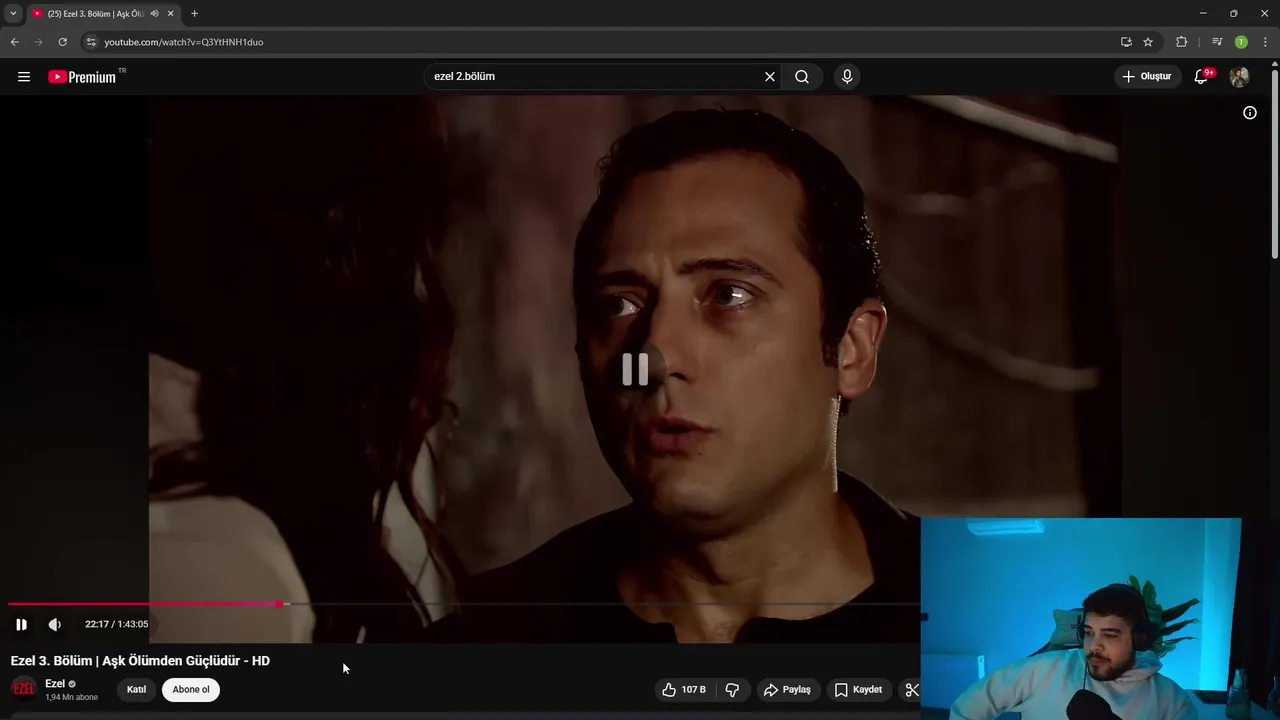Click the large pause overlay in video
This screenshot has width=1280, height=720.
[635, 369]
